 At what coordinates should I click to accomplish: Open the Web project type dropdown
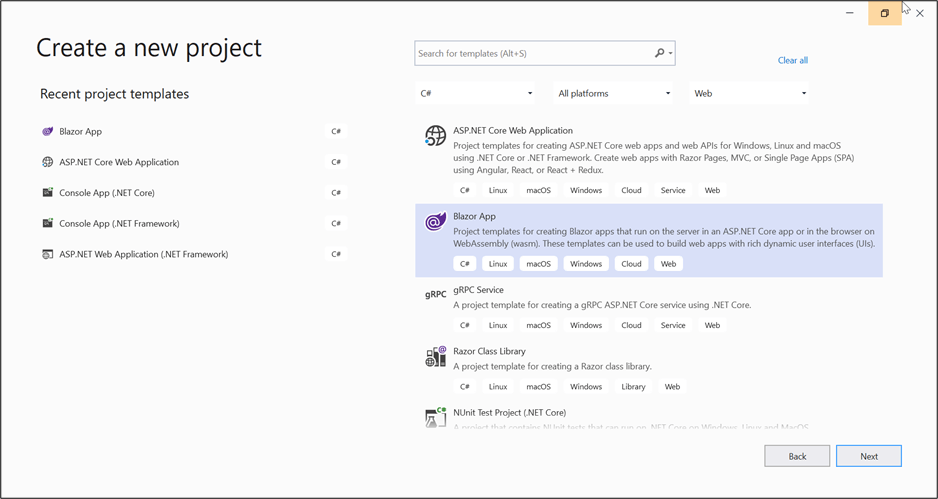pos(750,93)
